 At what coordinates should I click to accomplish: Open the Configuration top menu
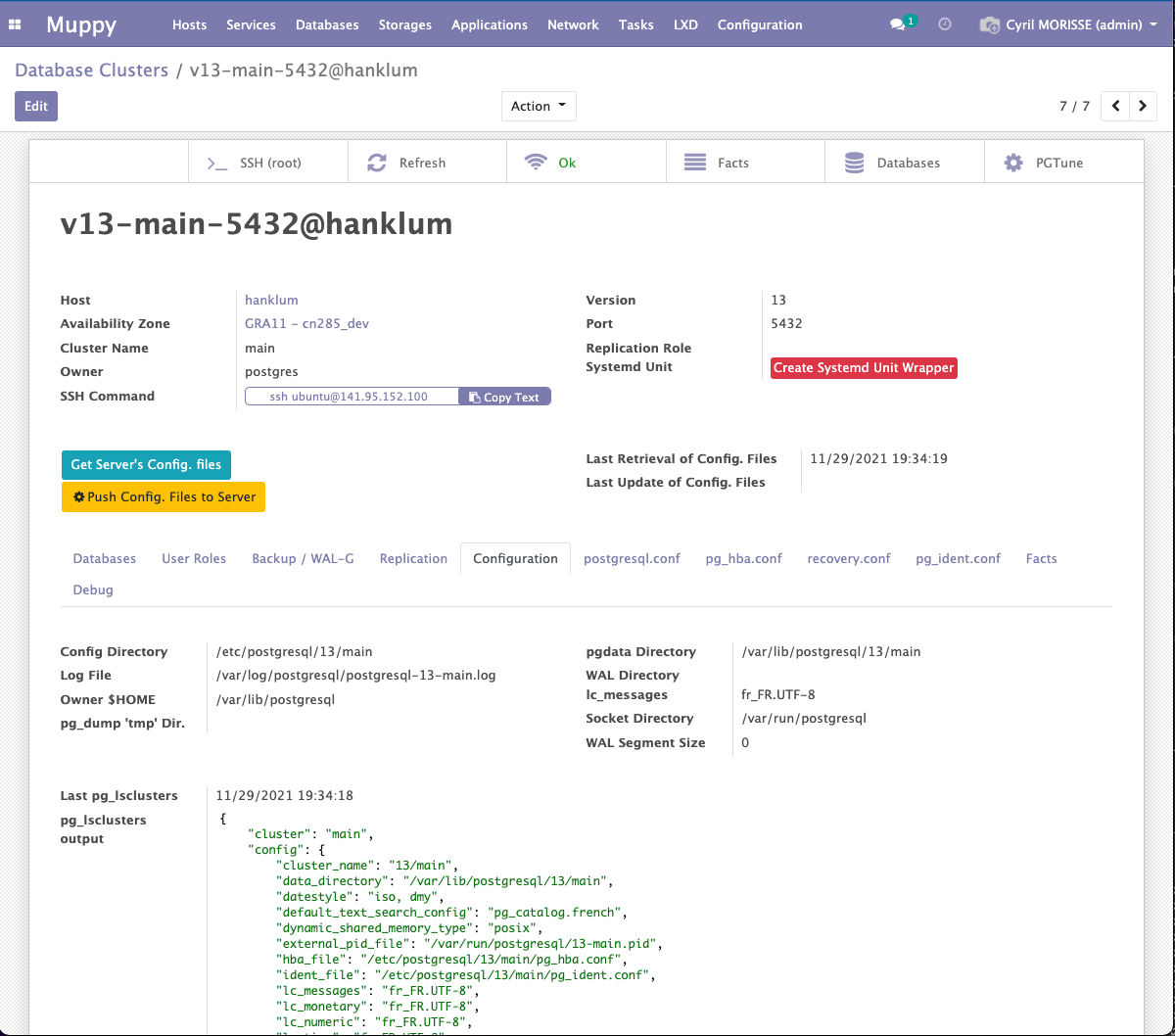point(760,24)
